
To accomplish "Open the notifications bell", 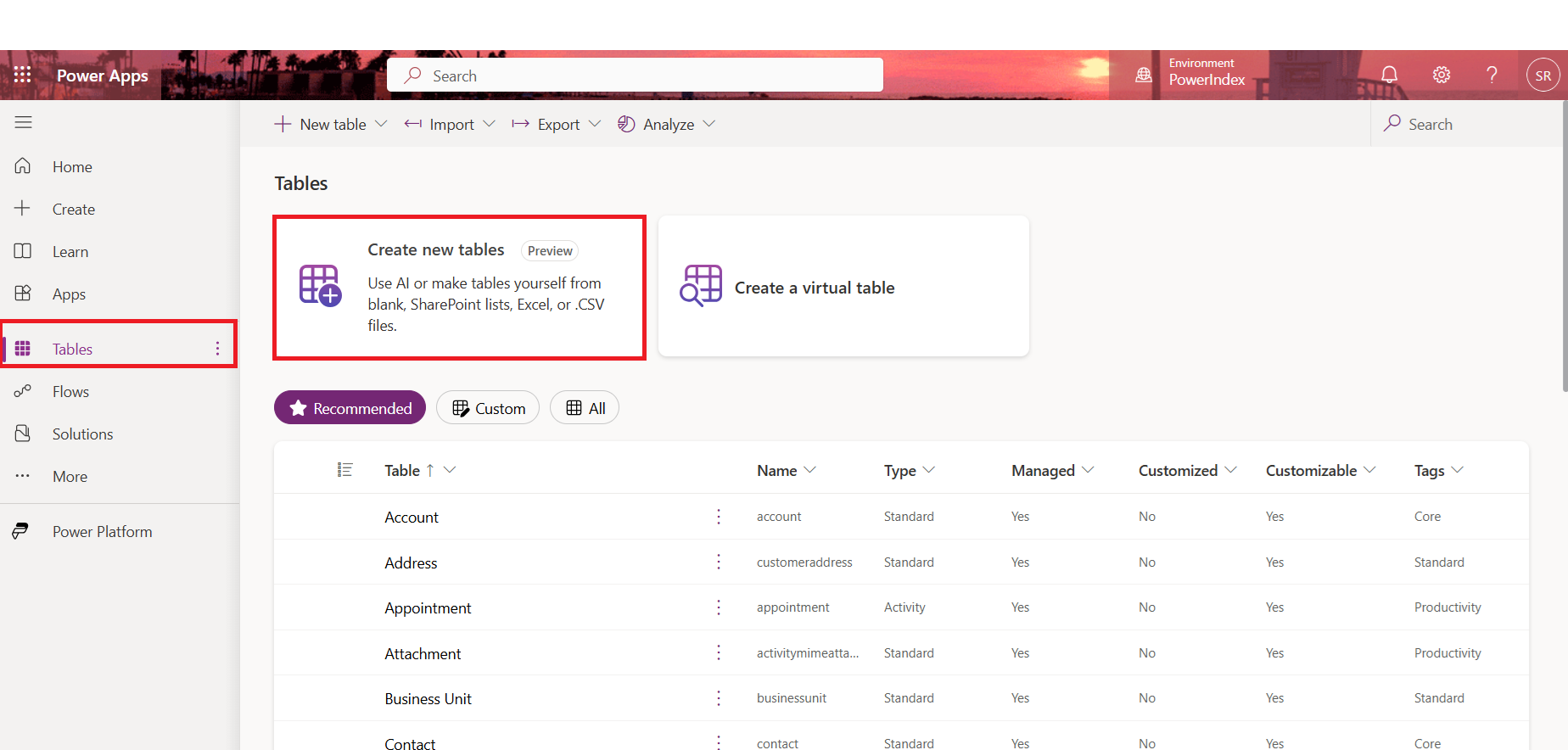I will point(1389,75).
